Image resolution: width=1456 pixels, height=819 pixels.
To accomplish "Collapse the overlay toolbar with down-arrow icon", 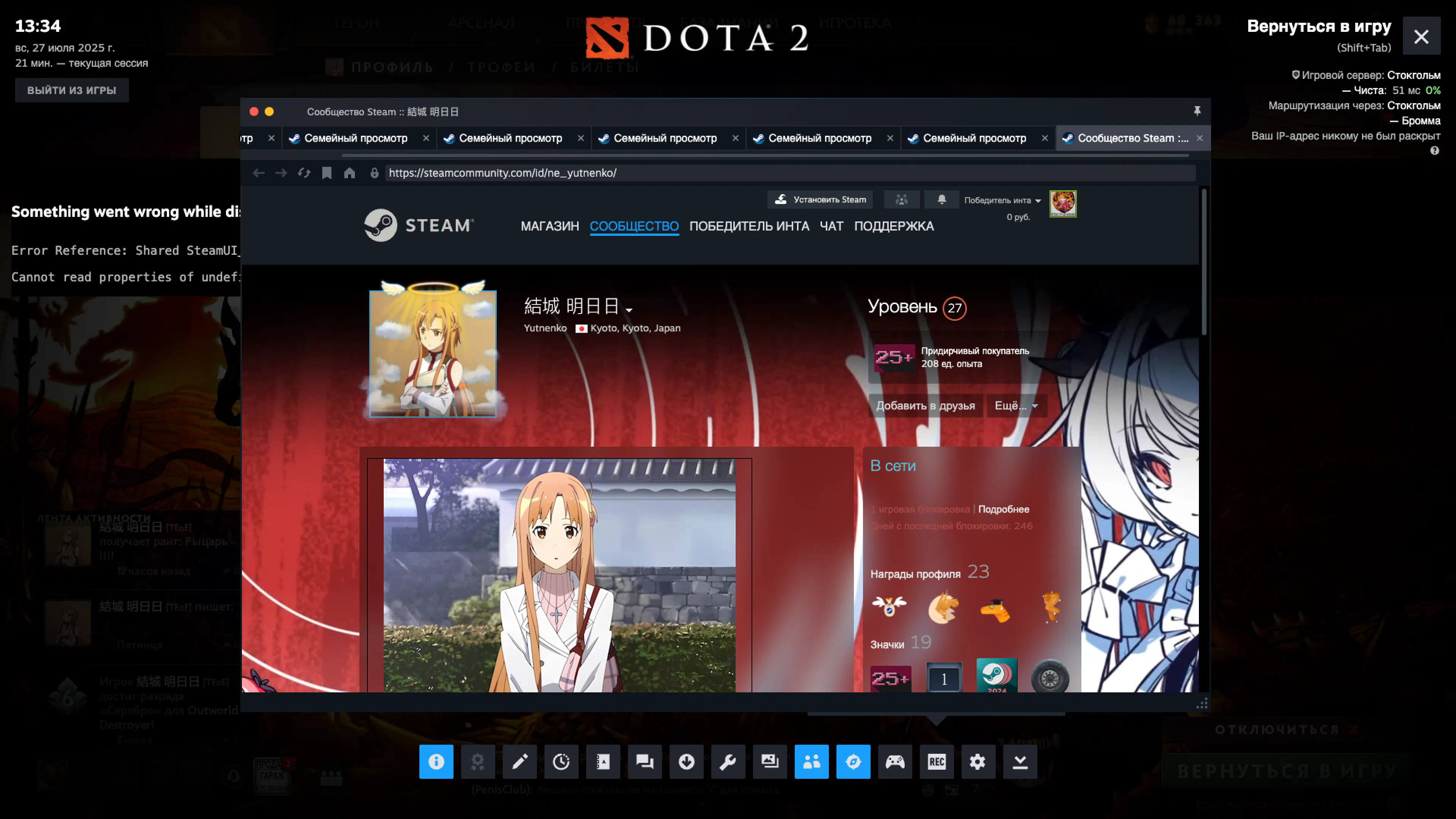I will click(1020, 761).
